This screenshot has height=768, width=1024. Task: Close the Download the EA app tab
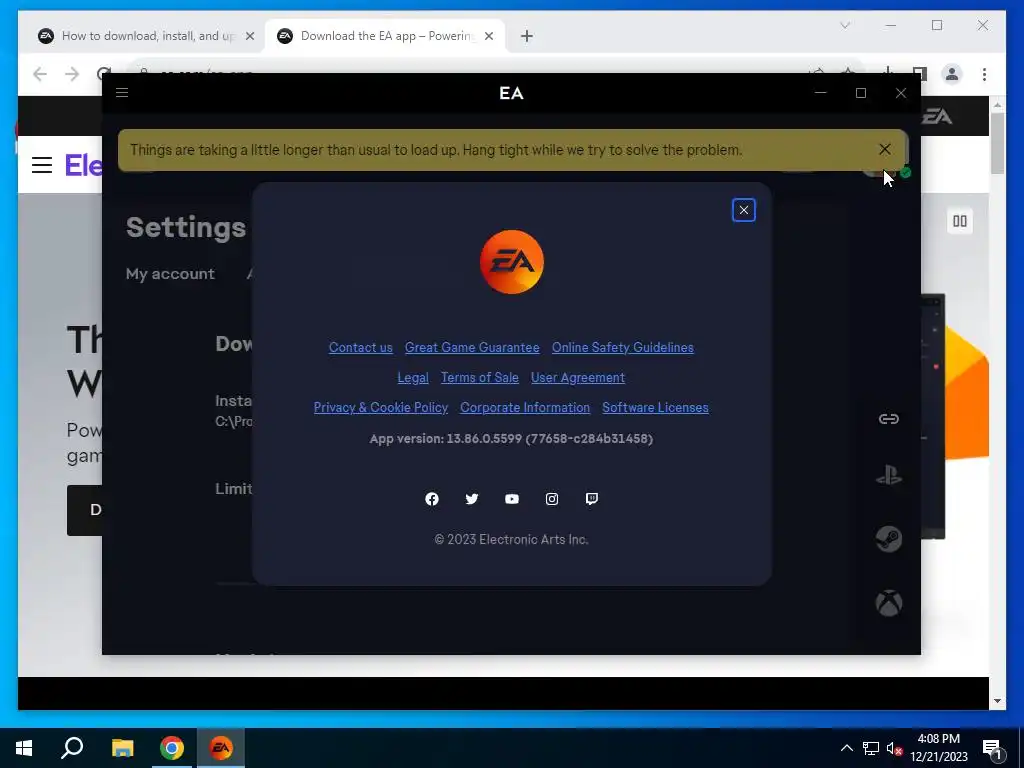click(488, 36)
